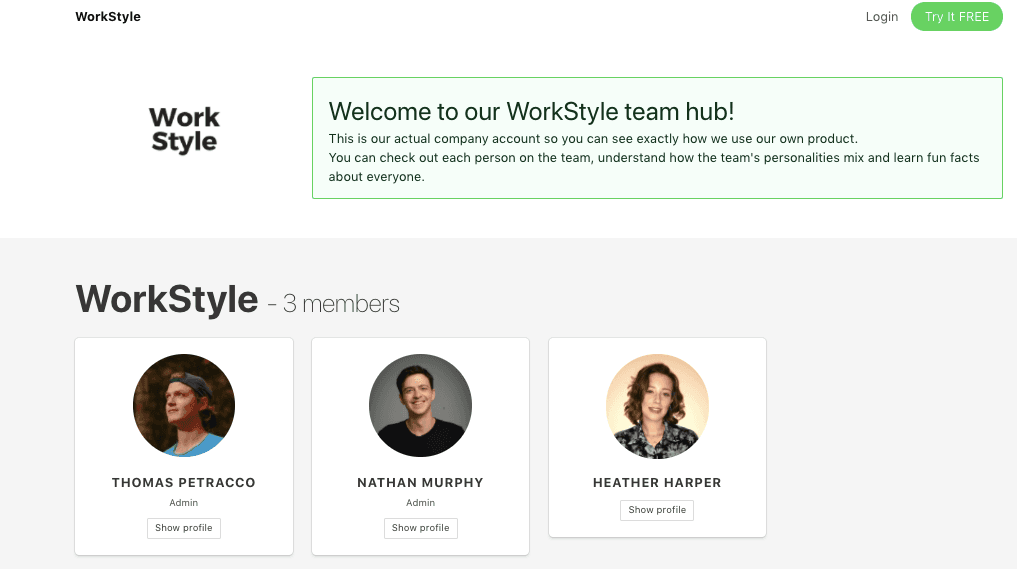Show profile for Thomas Petracco
1017x569 pixels.
point(184,527)
